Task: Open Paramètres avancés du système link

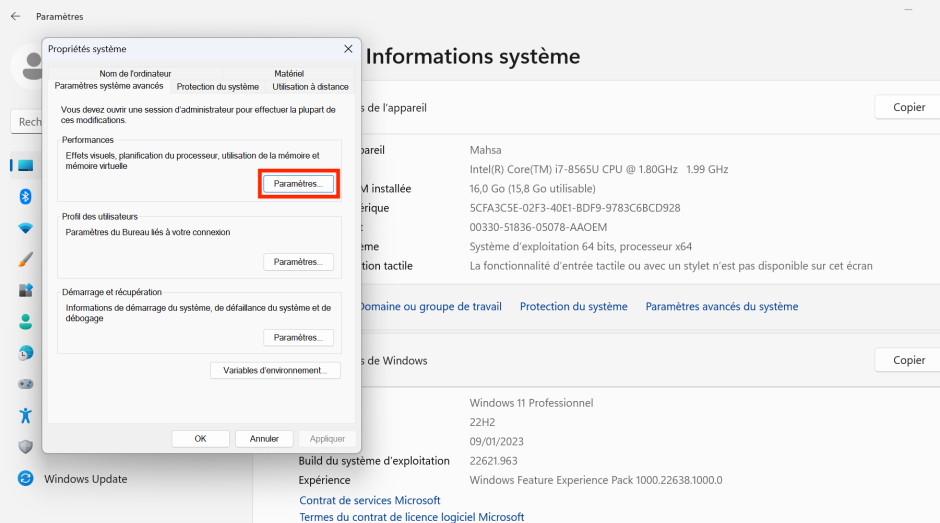Action: pos(721,306)
